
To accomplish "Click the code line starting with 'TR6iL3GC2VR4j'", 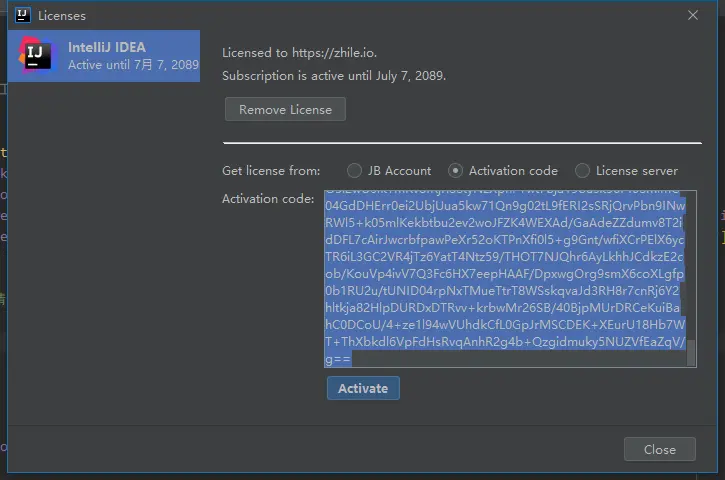I will pos(504,257).
